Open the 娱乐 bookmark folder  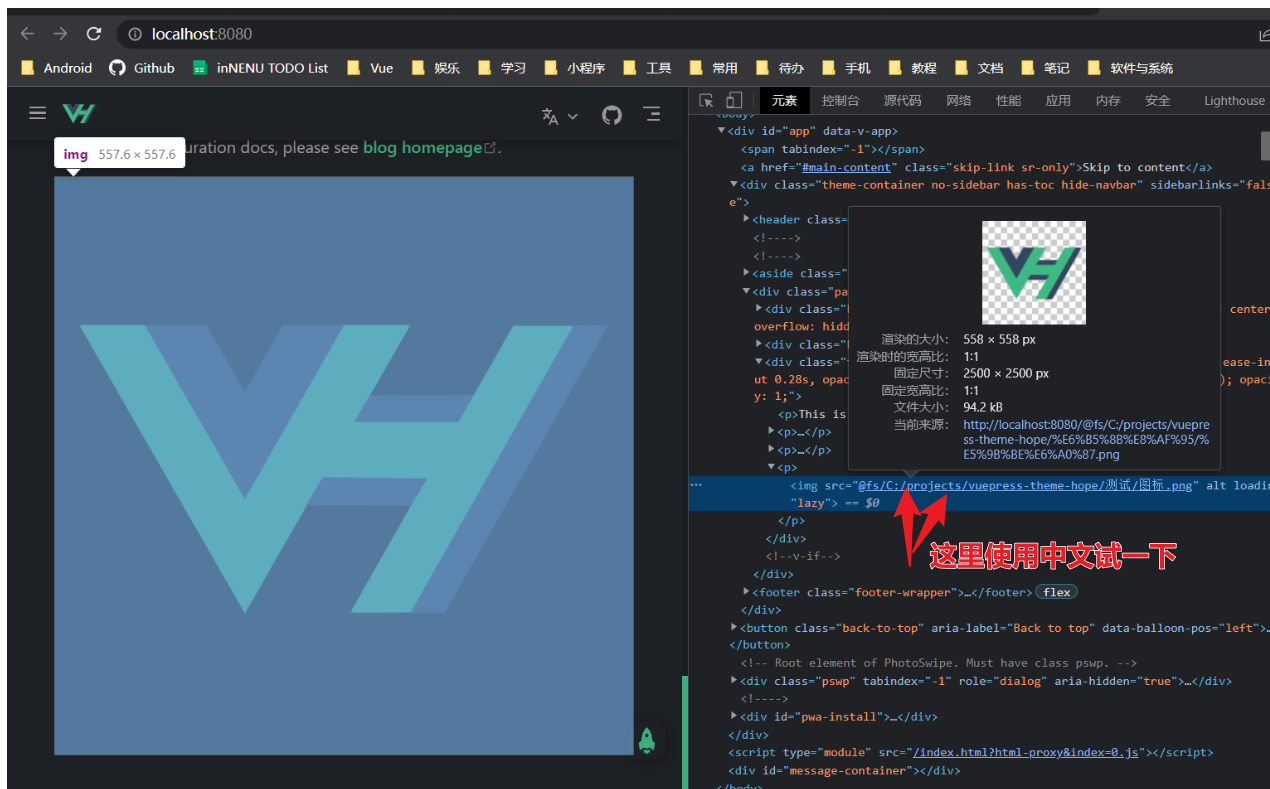point(436,68)
